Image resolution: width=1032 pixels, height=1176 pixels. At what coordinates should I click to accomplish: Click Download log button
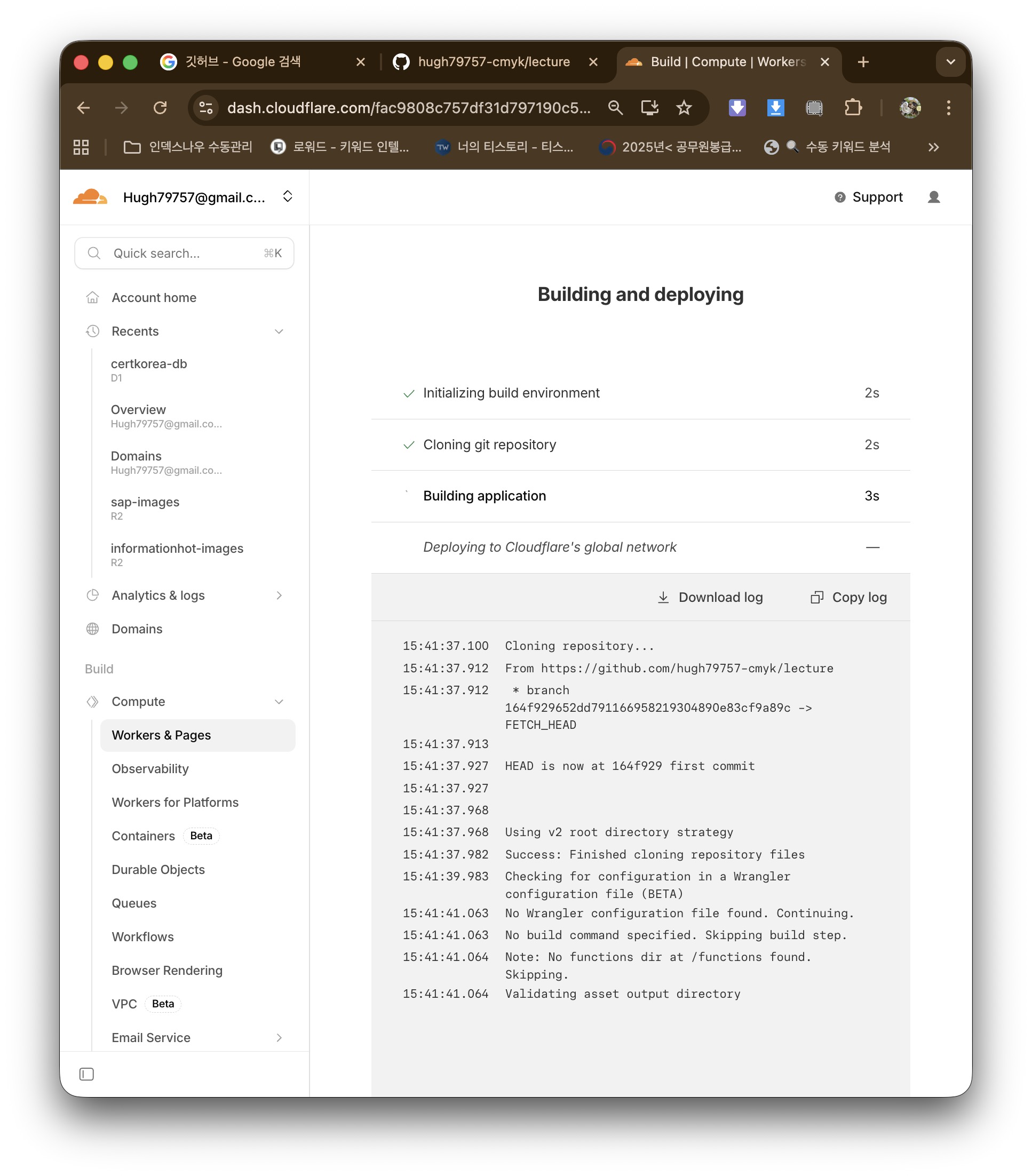(710, 597)
